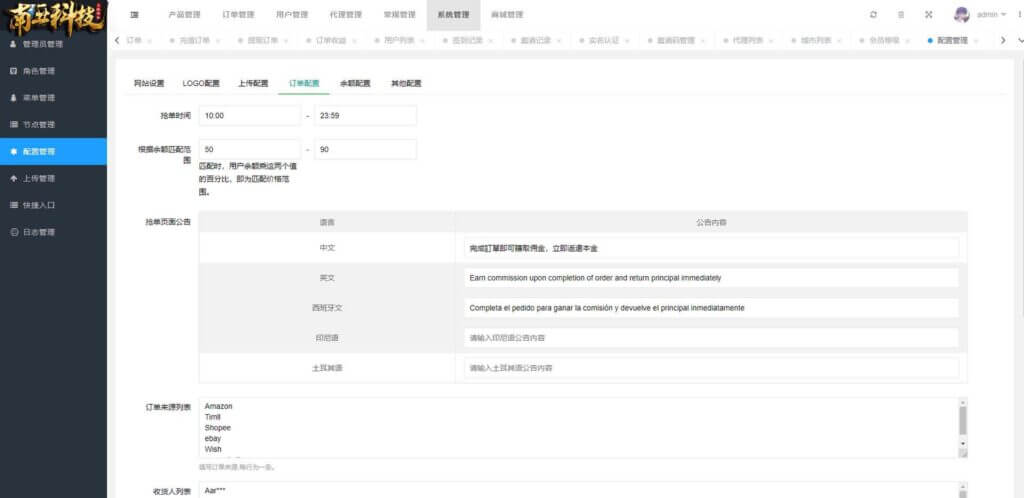Switch to the 充值订单 page tab
Screen dimensions: 1024x498
(194, 40)
